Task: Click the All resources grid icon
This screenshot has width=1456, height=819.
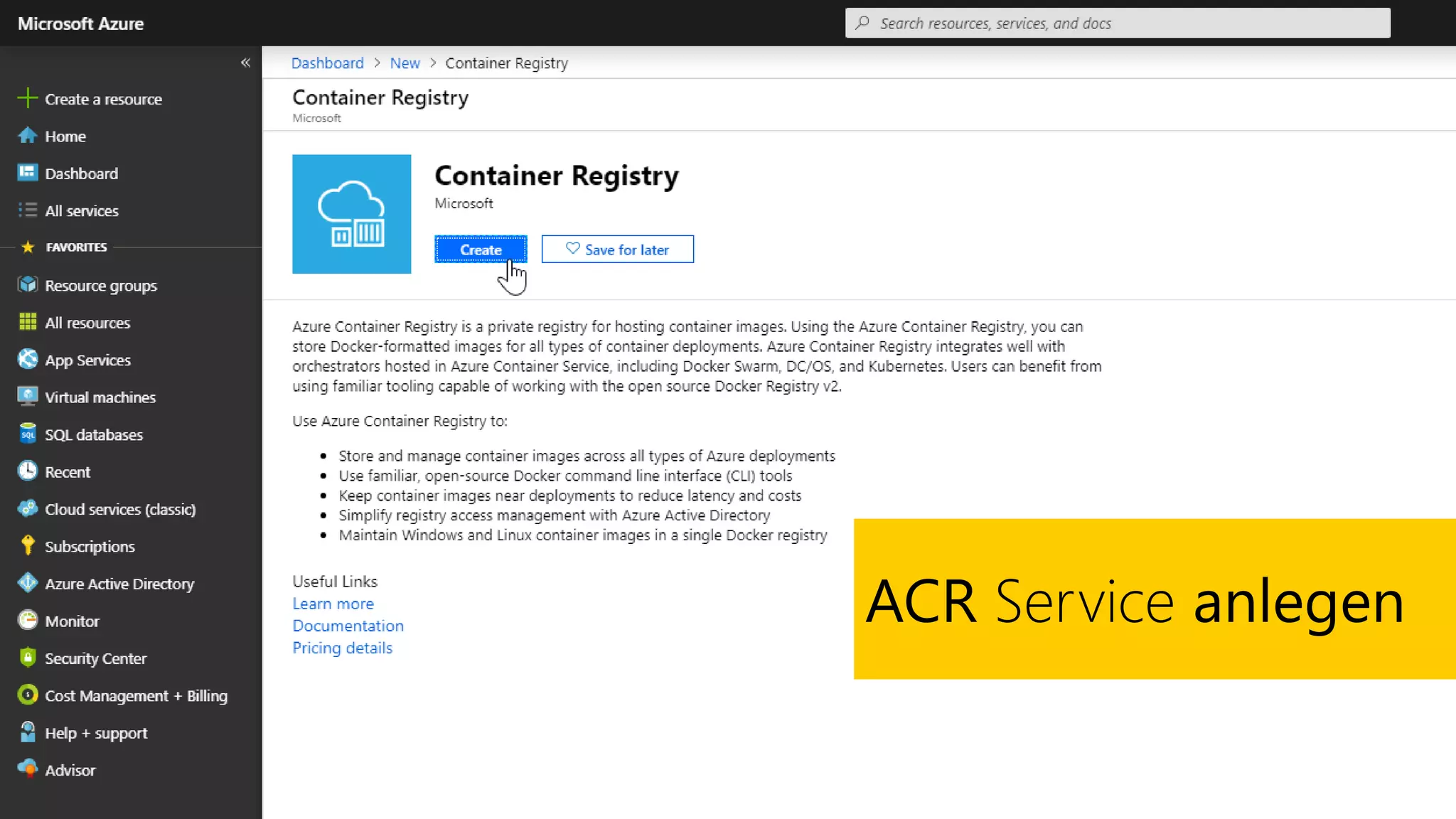Action: (27, 322)
